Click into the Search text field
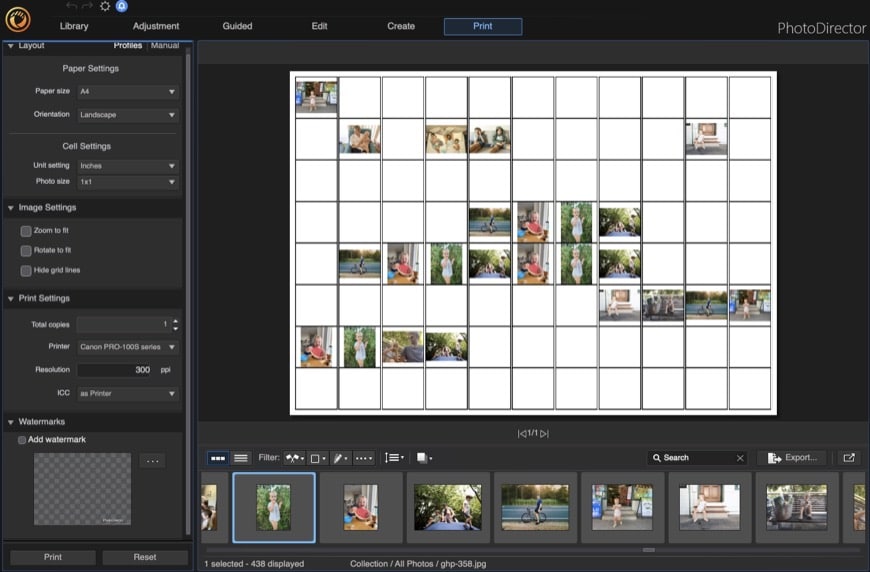Viewport: 870px width, 572px height. coord(698,458)
